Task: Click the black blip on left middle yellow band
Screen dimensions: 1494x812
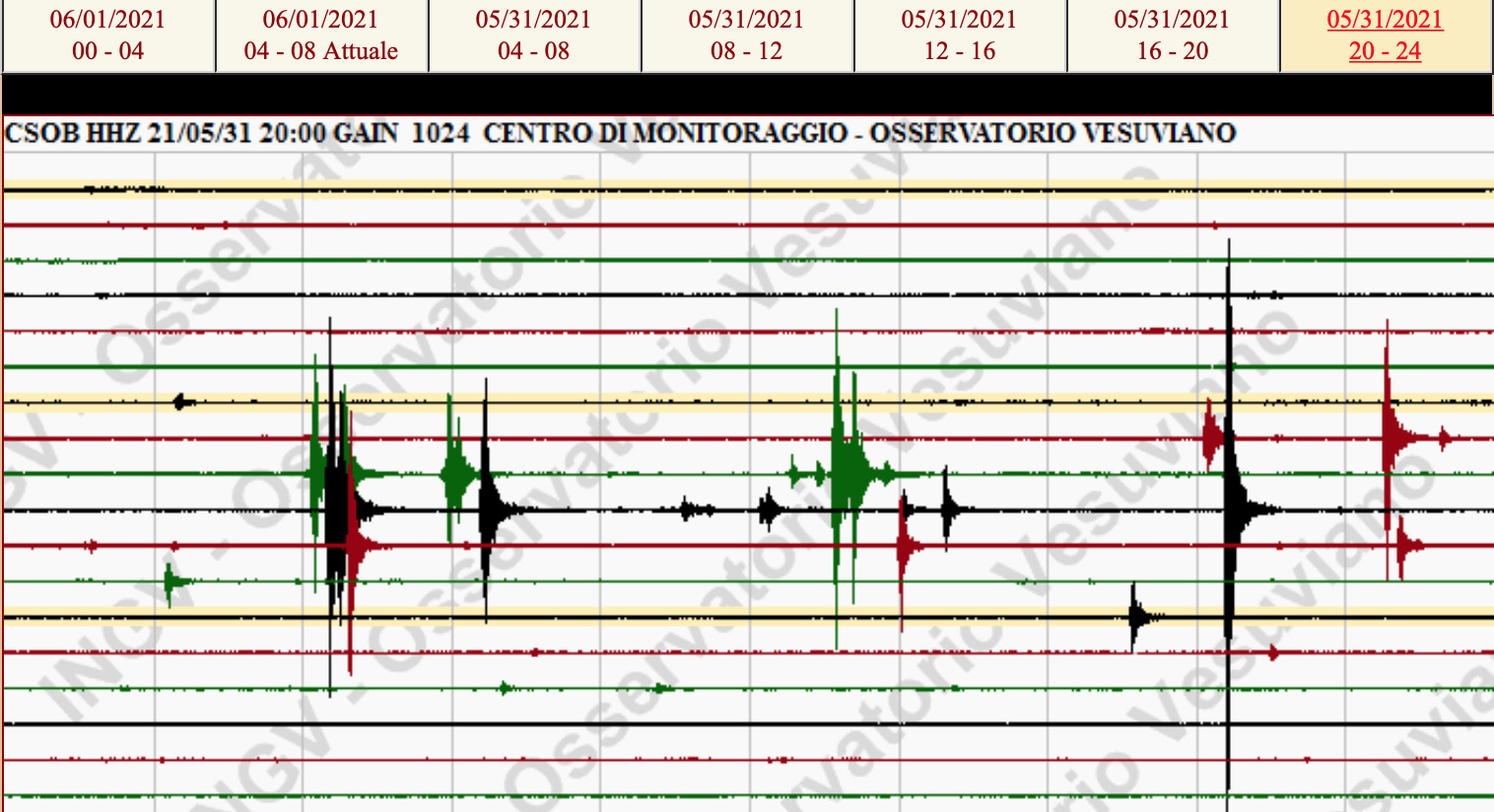Action: tap(180, 401)
